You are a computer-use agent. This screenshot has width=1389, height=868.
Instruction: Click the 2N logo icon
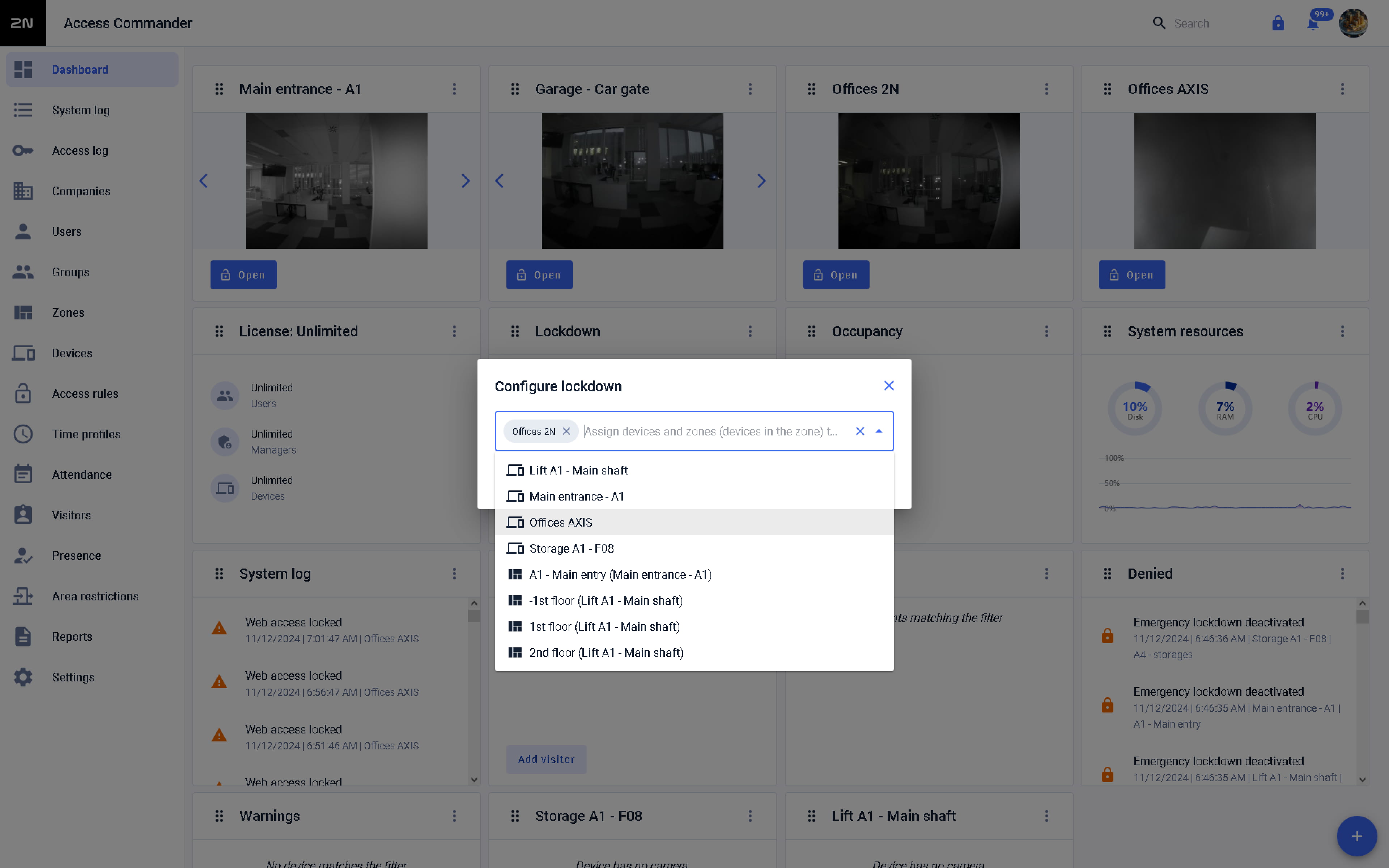(x=22, y=23)
